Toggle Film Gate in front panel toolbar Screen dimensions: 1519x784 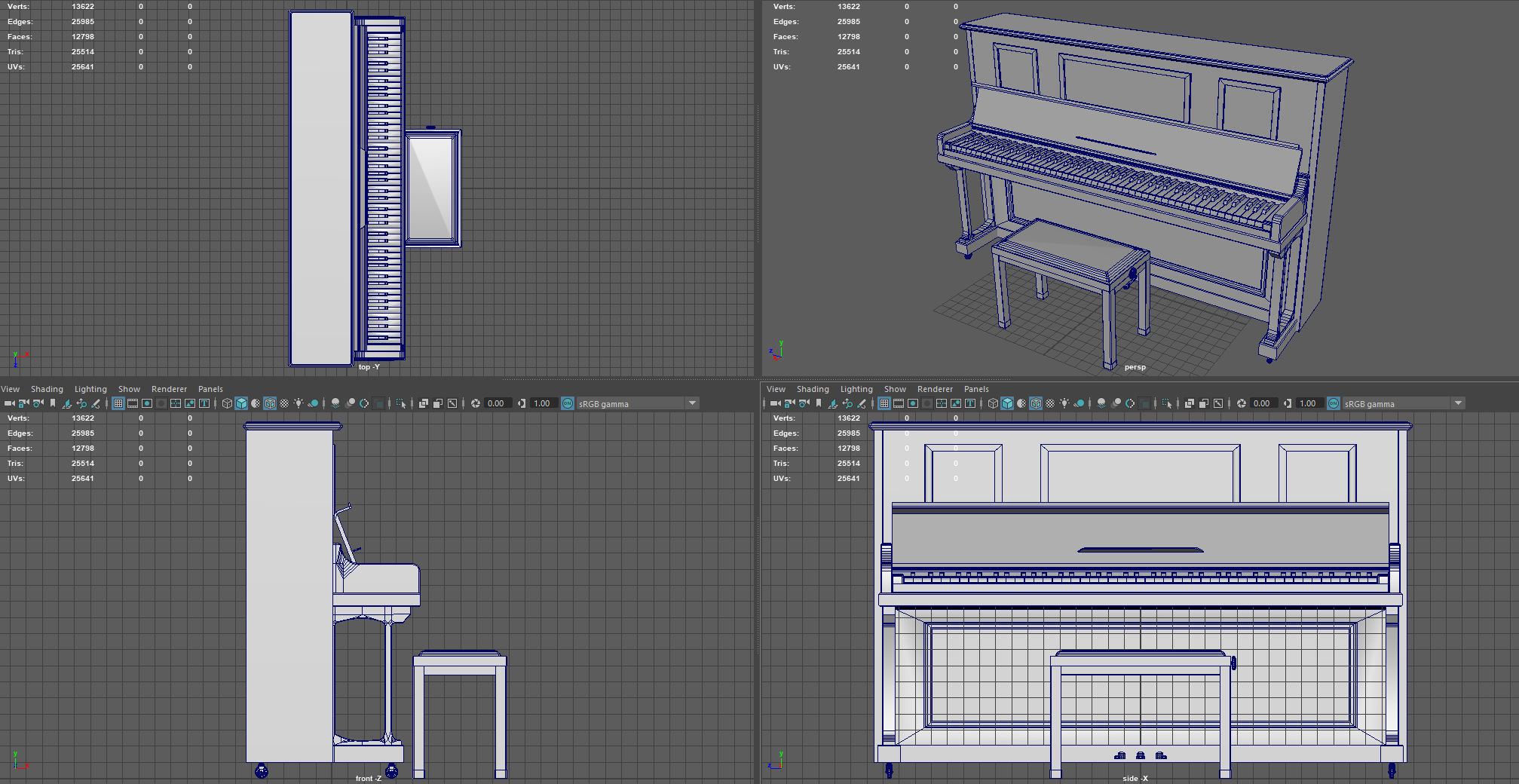tap(133, 403)
